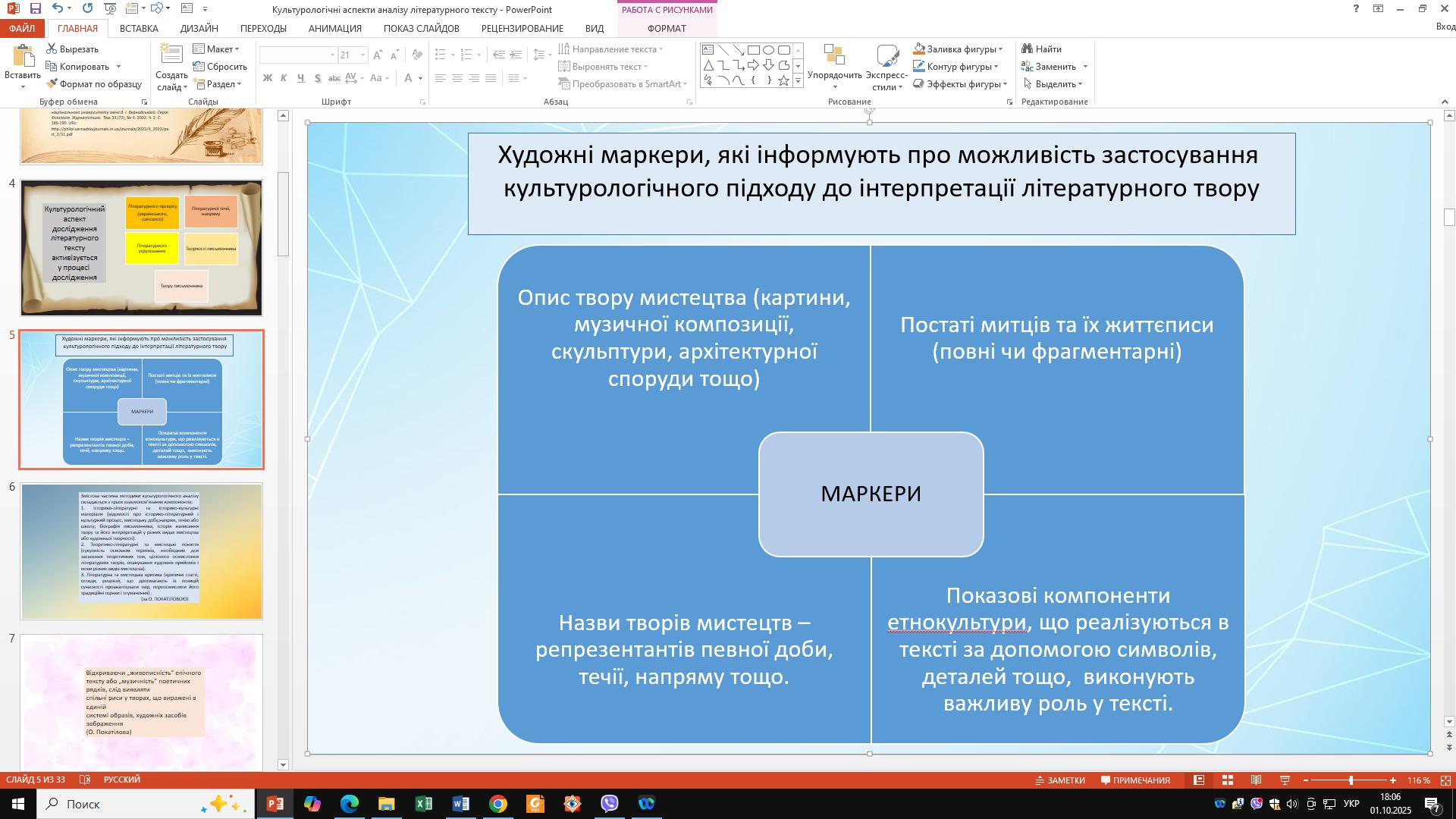Toggle the Notes (ЗАМЕТКИ) pane
This screenshot has width=1456, height=819.
[x=1060, y=780]
